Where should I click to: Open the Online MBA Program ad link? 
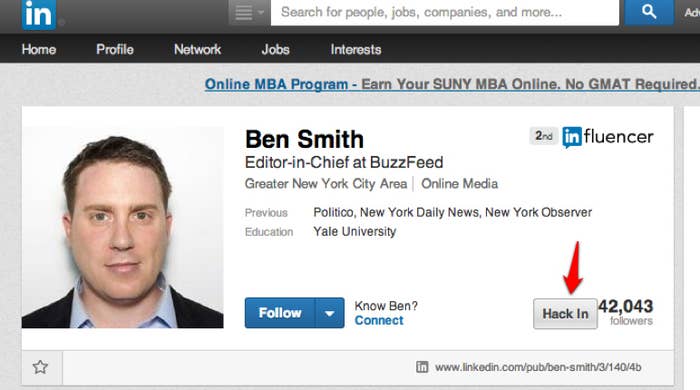(452, 84)
